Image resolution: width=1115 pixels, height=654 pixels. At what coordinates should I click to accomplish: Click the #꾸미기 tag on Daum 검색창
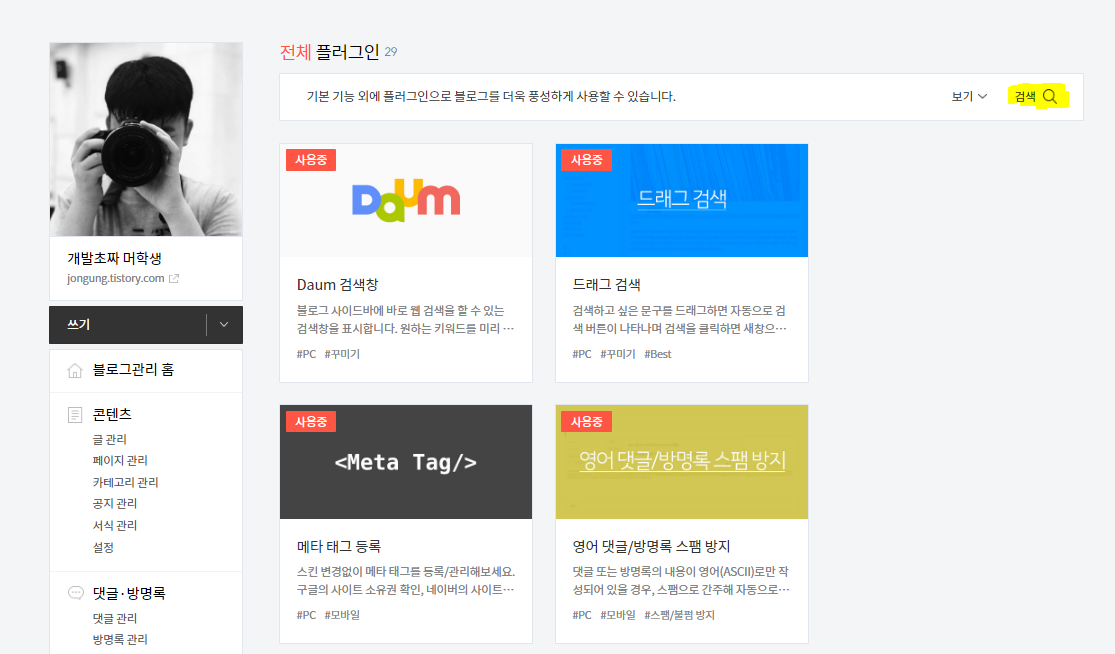click(x=342, y=354)
